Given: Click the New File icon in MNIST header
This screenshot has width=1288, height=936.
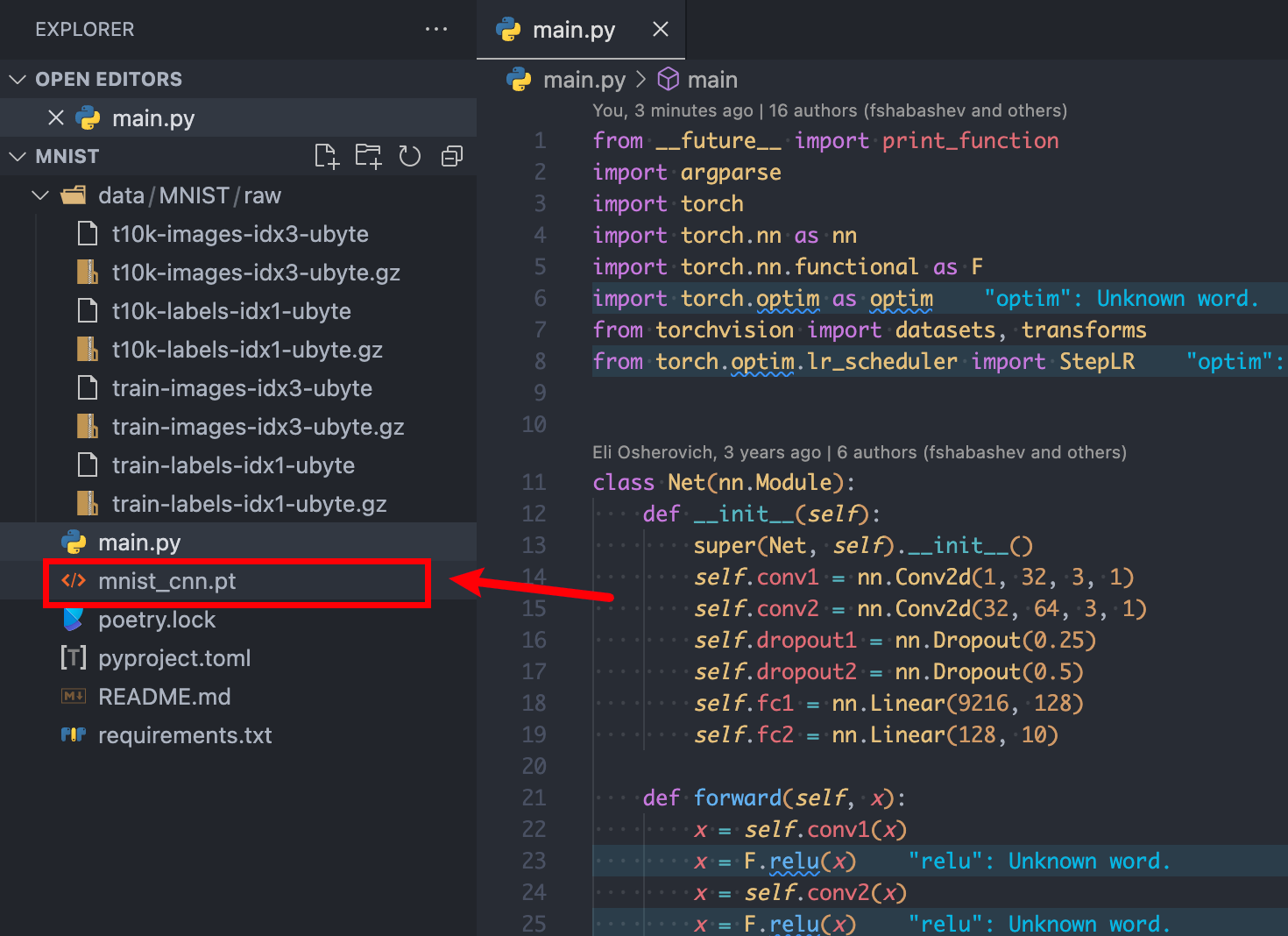Looking at the screenshot, I should coord(326,156).
